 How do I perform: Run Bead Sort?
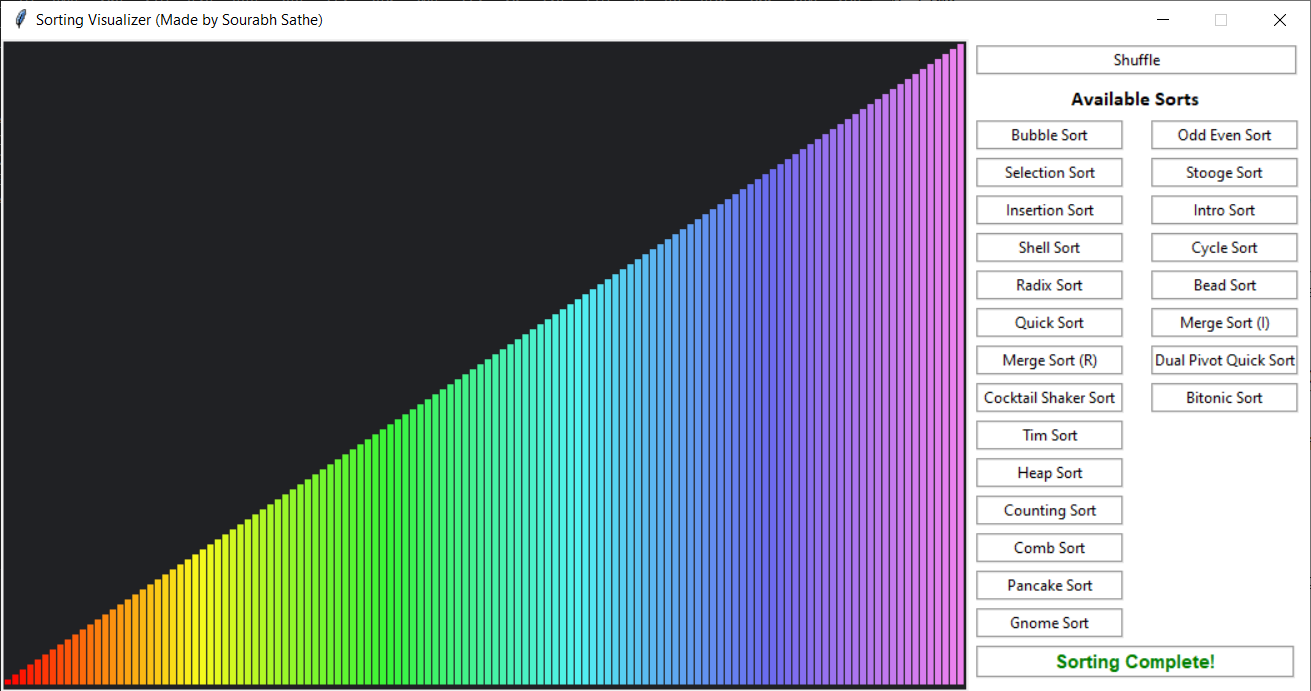(x=1224, y=285)
